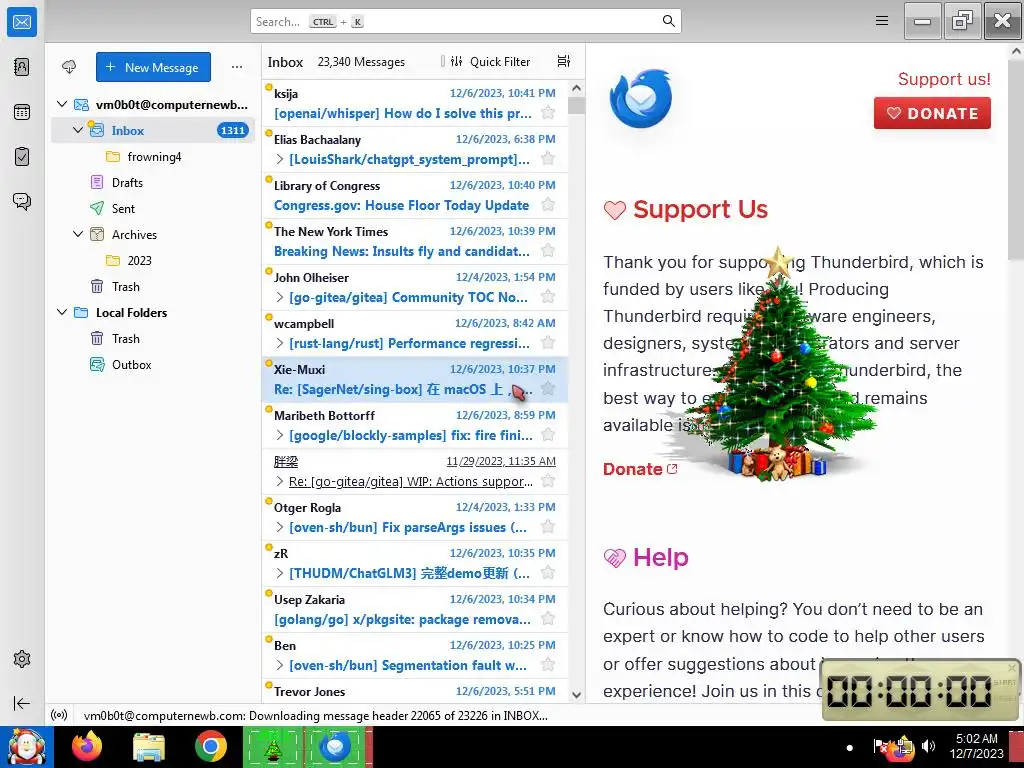Viewport: 1024px width, 768px height.
Task: Open the Sent folder
Action: point(153,208)
